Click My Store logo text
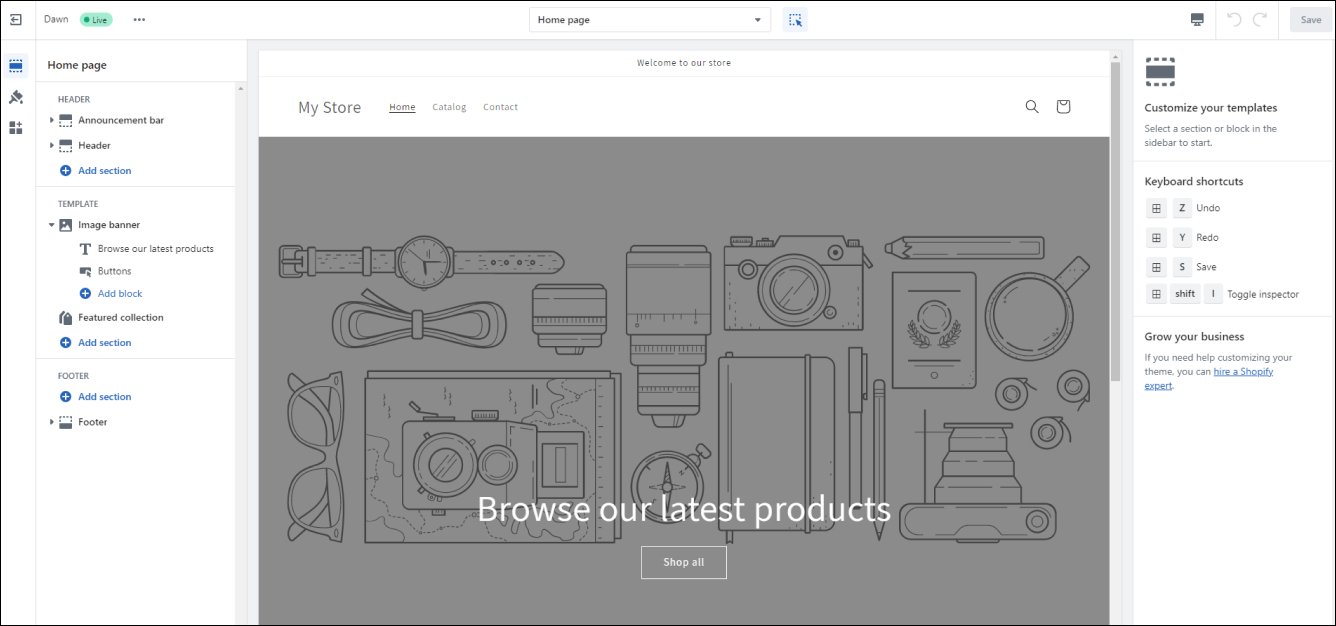Image resolution: width=1336 pixels, height=626 pixels. click(x=329, y=107)
